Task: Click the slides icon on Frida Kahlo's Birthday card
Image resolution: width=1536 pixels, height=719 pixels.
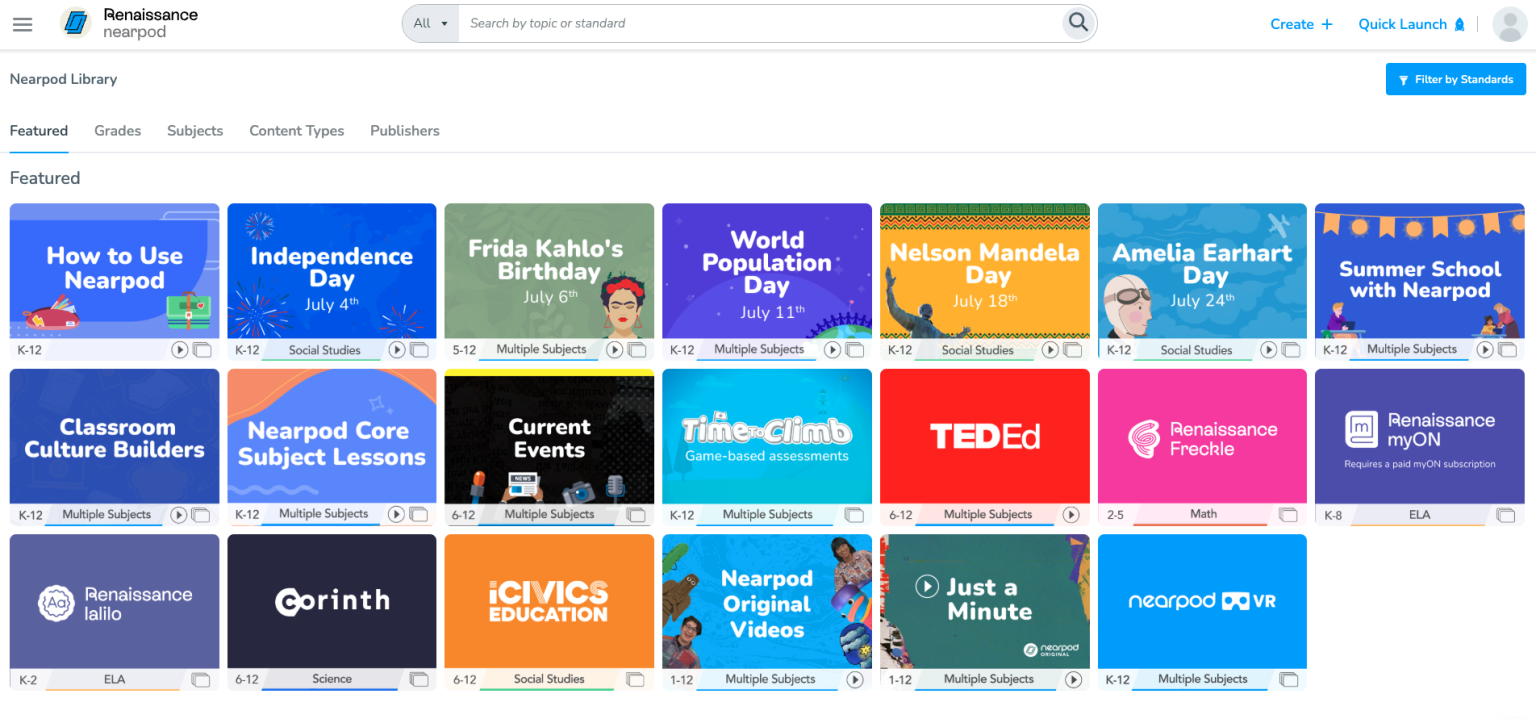Action: coord(636,350)
